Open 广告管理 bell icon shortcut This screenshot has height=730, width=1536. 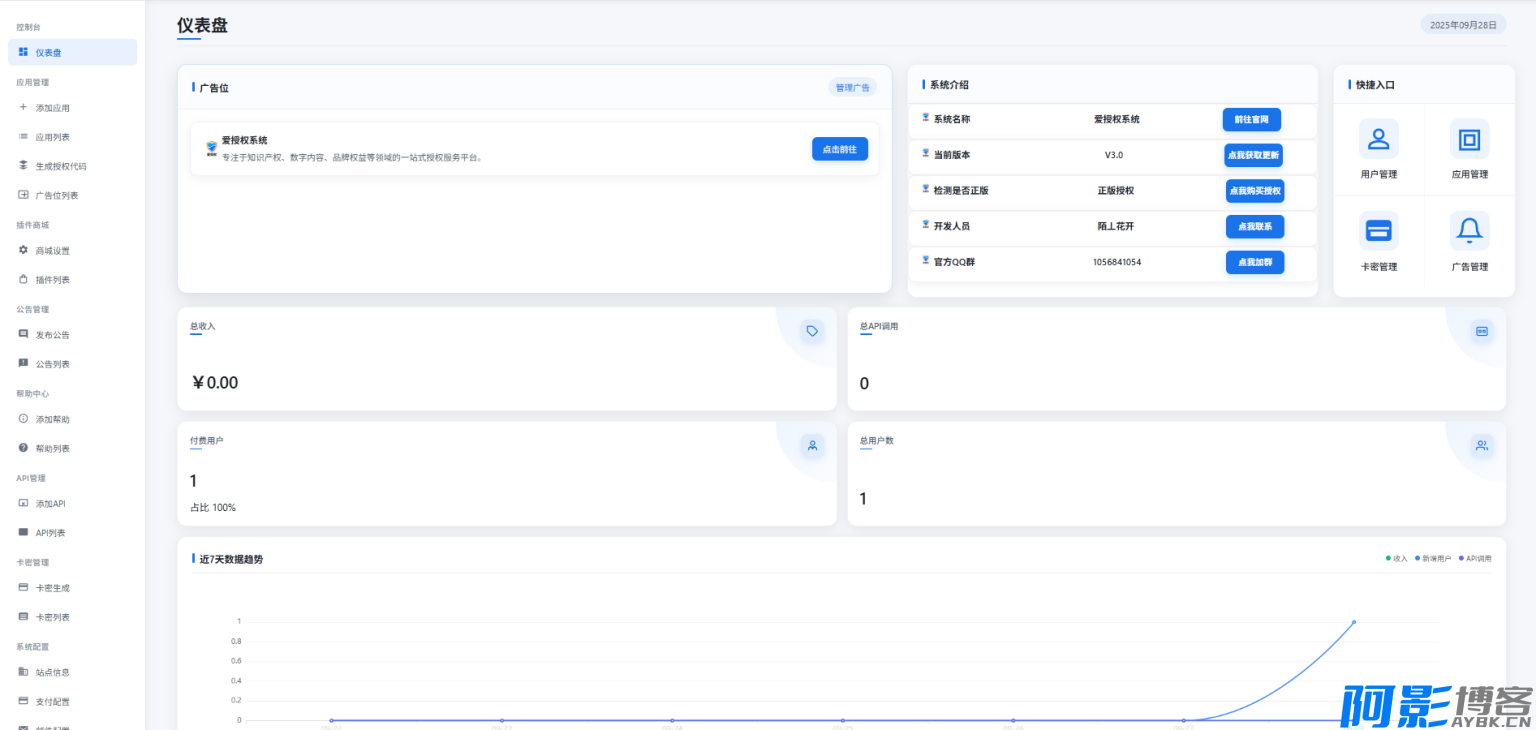click(1469, 231)
